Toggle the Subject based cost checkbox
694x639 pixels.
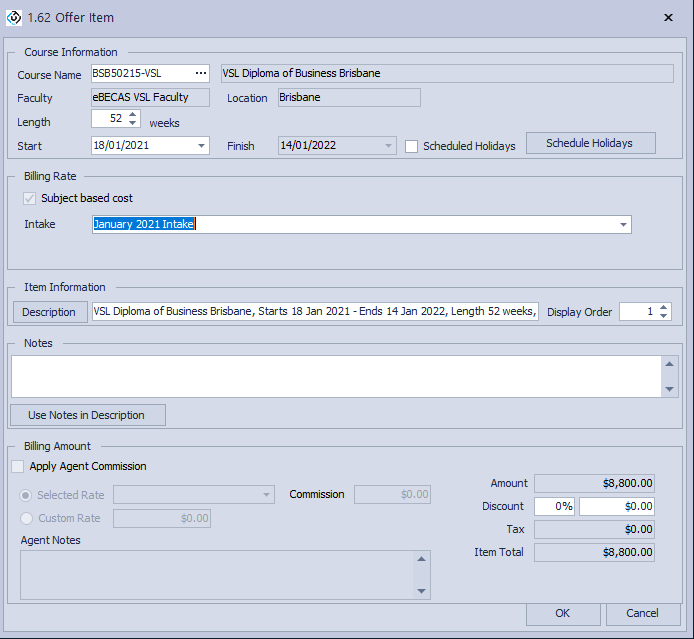[29, 198]
